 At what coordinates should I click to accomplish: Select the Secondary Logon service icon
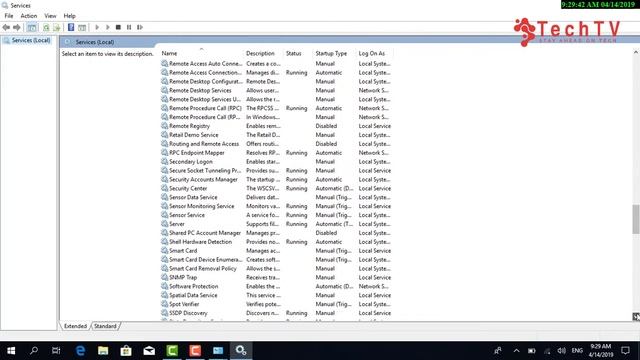(x=164, y=162)
